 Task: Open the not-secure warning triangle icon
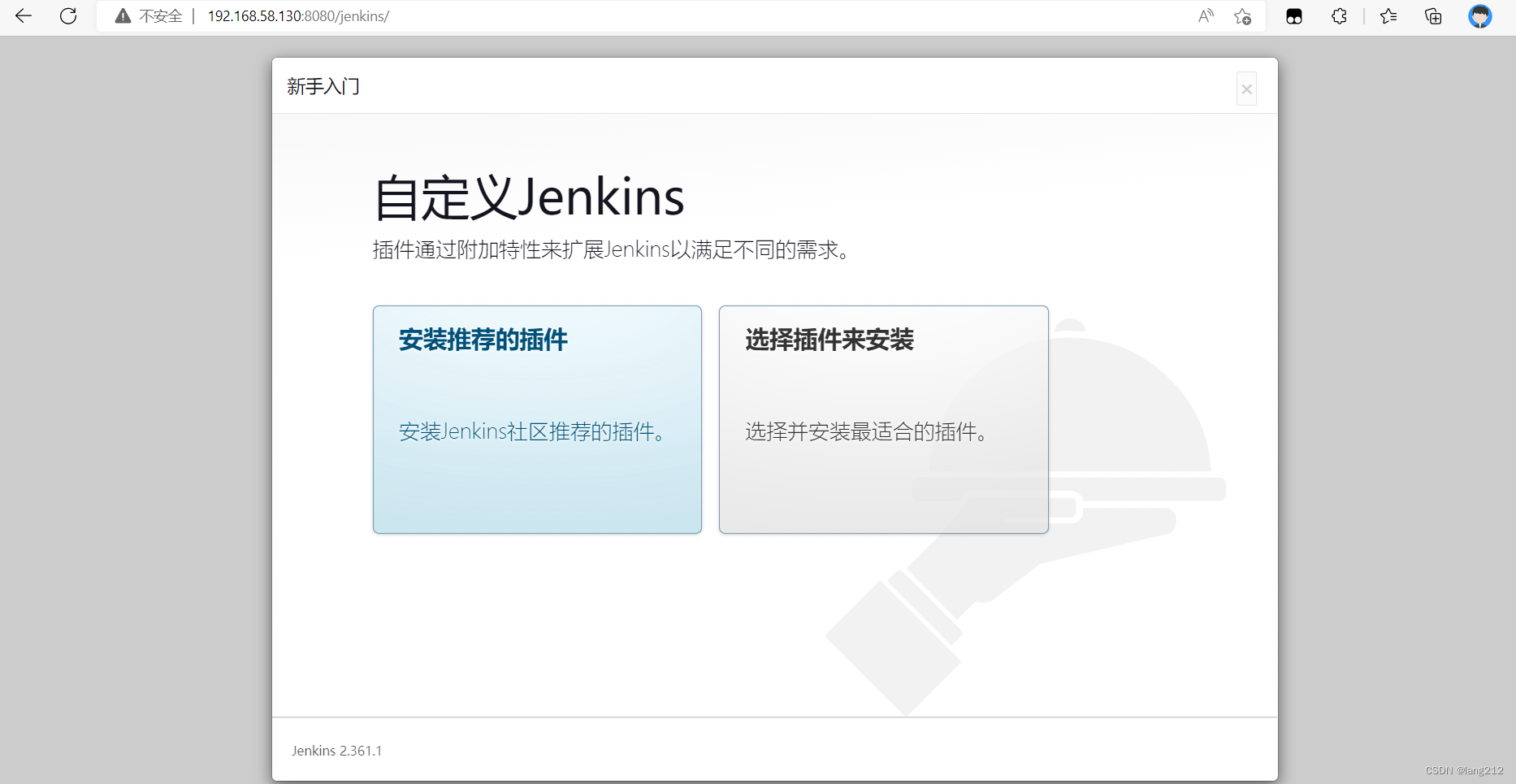point(123,16)
